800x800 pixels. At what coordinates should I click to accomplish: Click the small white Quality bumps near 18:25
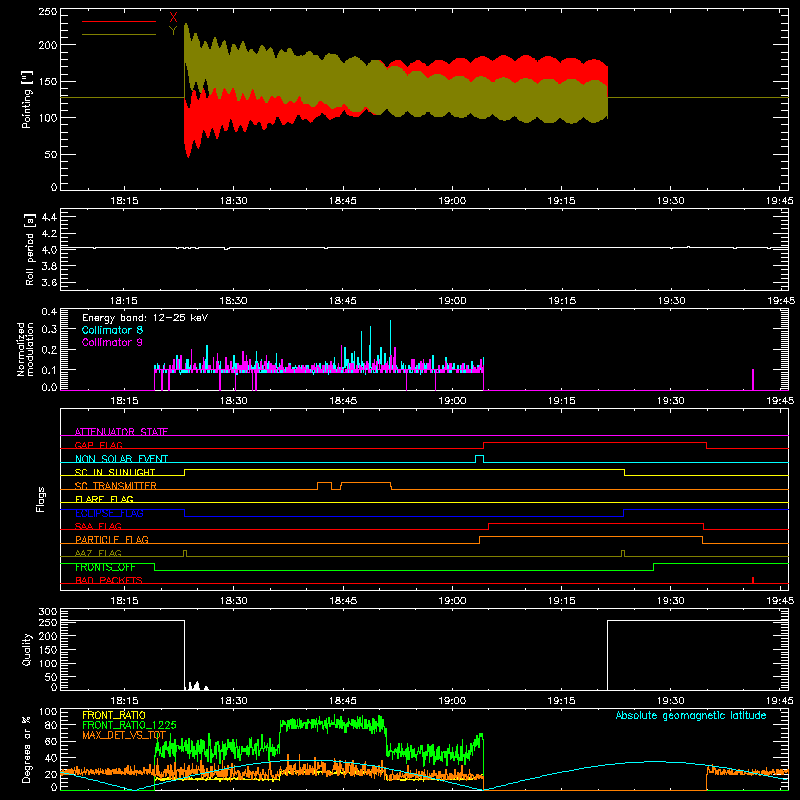click(x=196, y=686)
